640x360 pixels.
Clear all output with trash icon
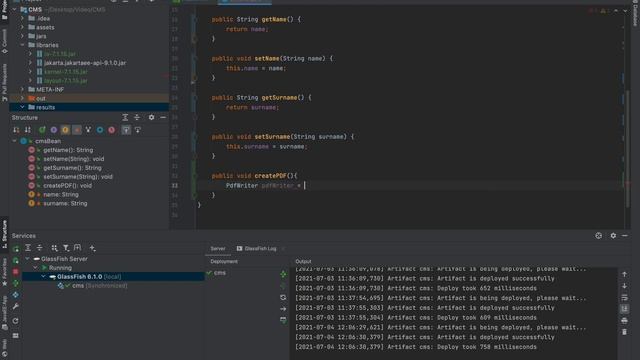pyautogui.click(x=624, y=332)
